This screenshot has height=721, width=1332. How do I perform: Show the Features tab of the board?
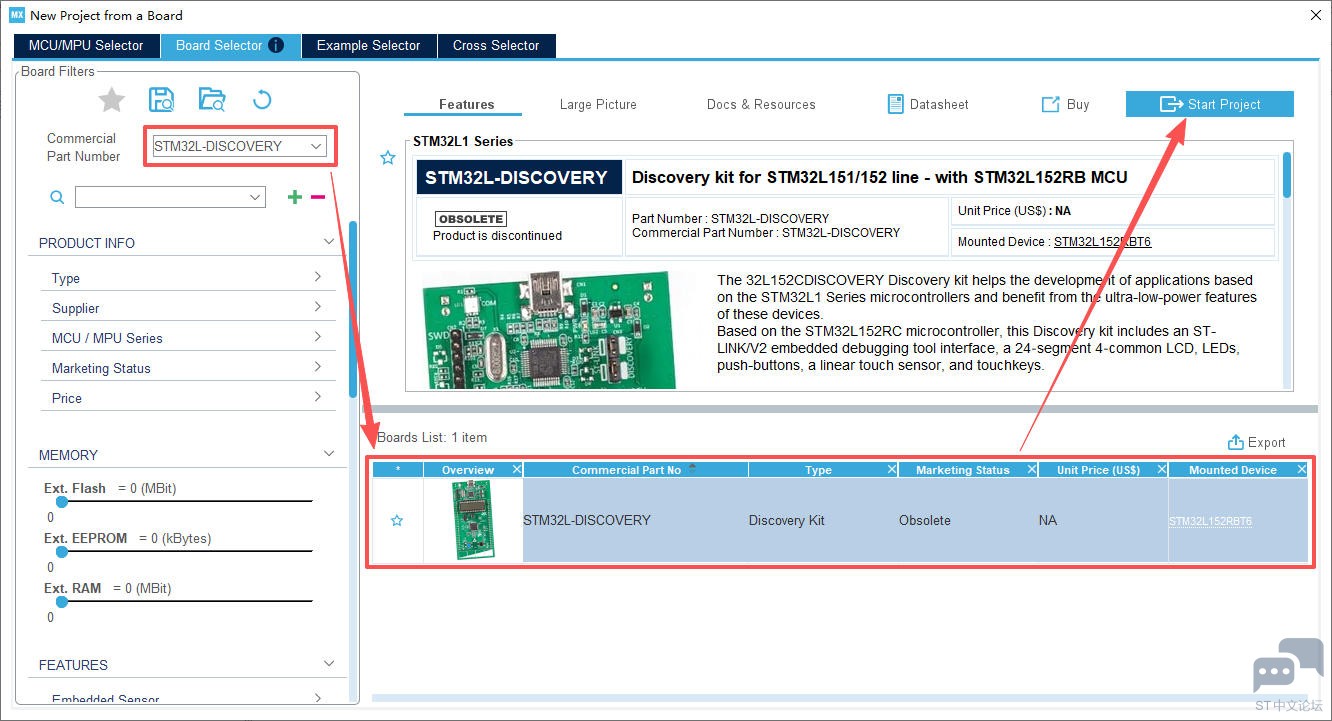(x=466, y=104)
